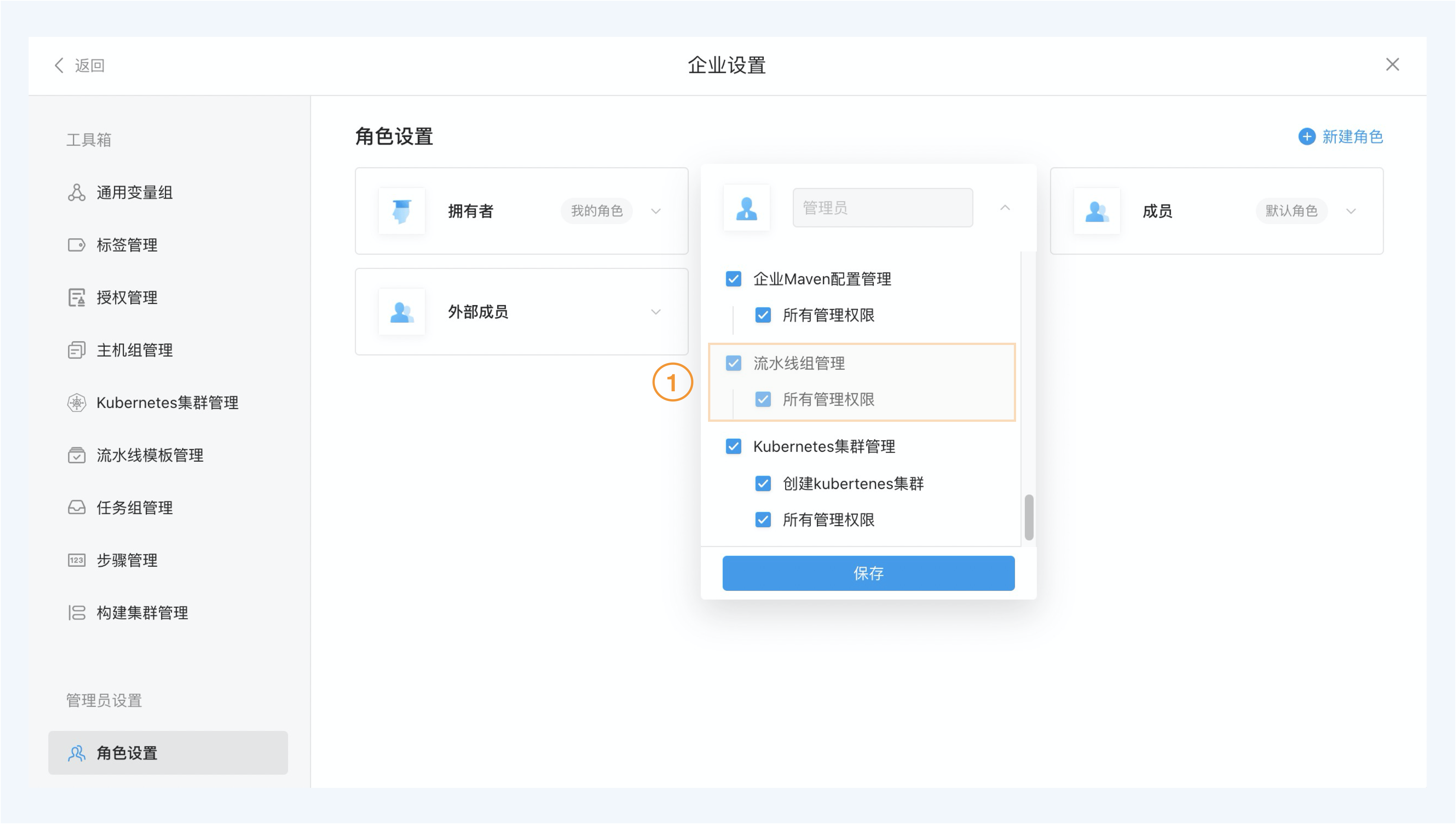Click the 外部成员 role name text

click(x=478, y=313)
